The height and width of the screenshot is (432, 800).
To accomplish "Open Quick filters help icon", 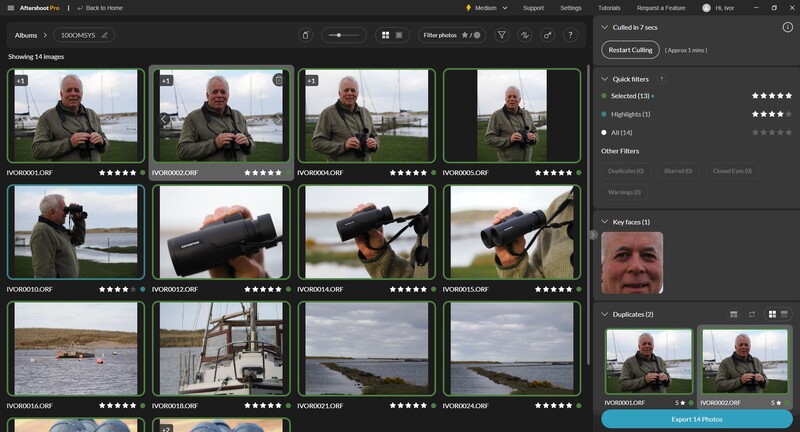I will [661, 79].
